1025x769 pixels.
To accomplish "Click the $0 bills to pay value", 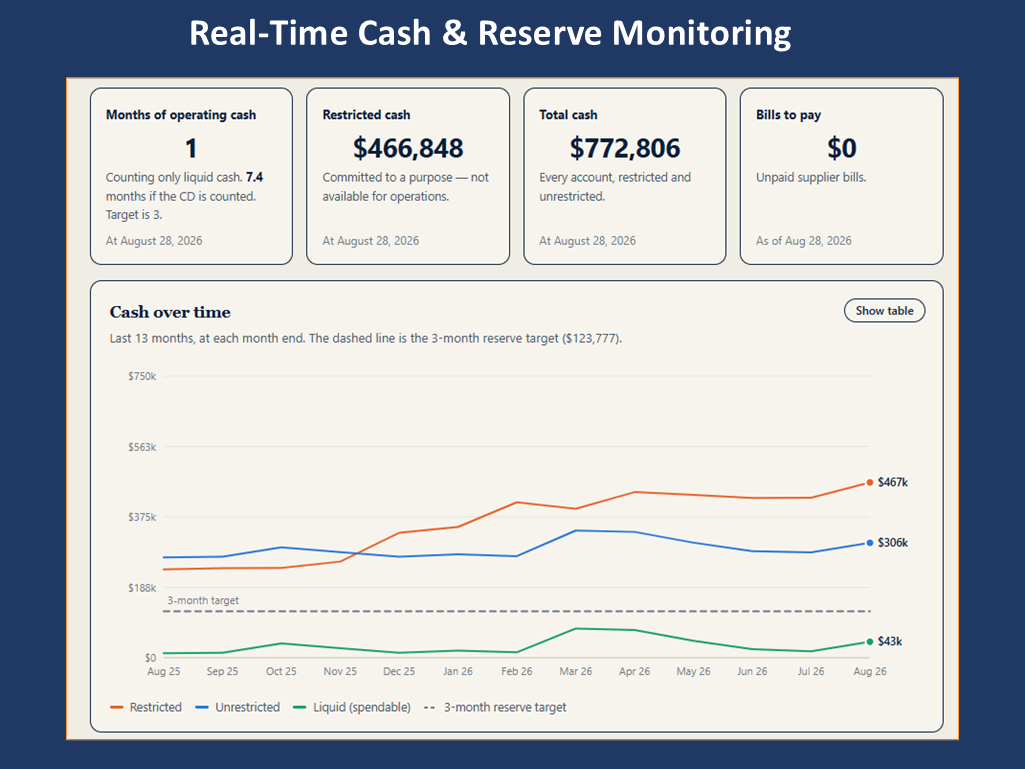I will click(x=841, y=148).
